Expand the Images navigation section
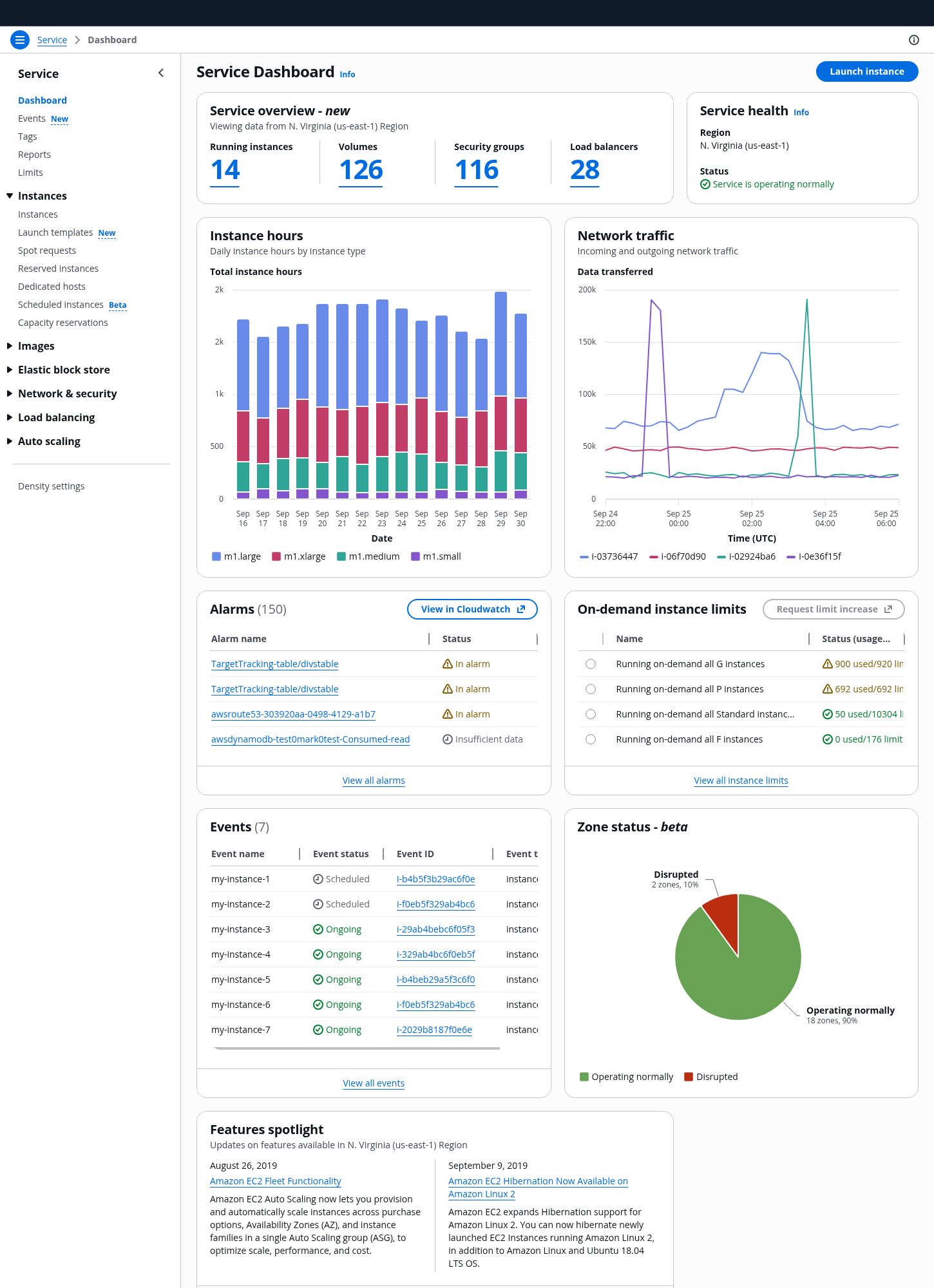 click(10, 346)
